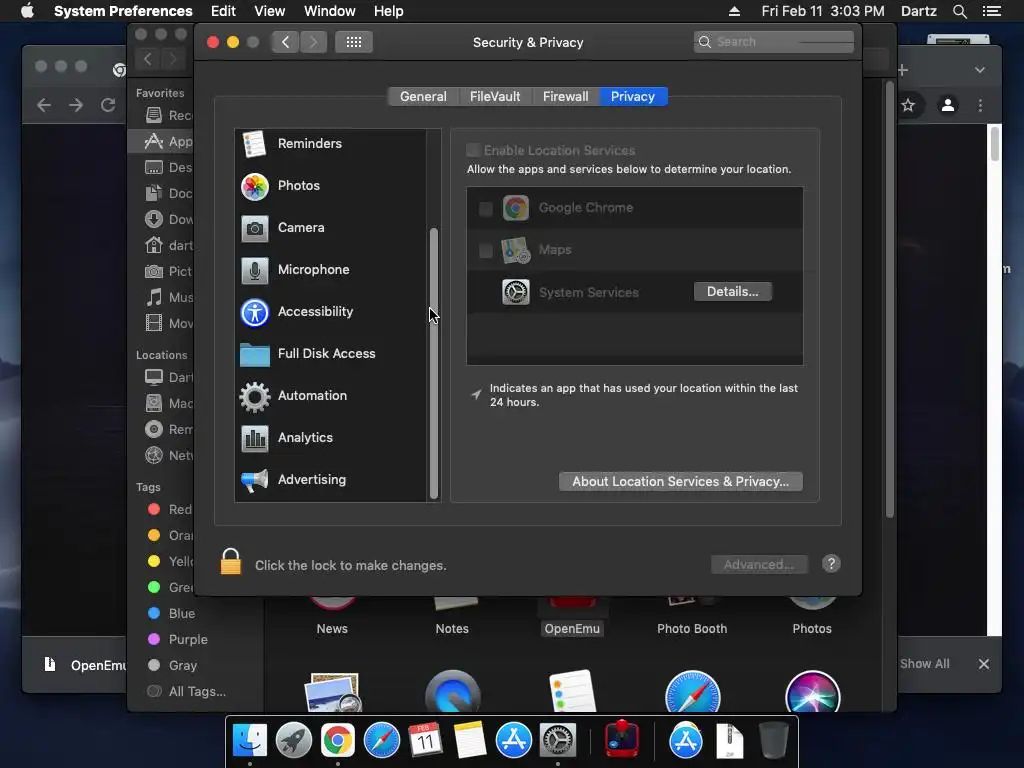Open the Edit menu
This screenshot has width=1024, height=768.
pos(223,11)
